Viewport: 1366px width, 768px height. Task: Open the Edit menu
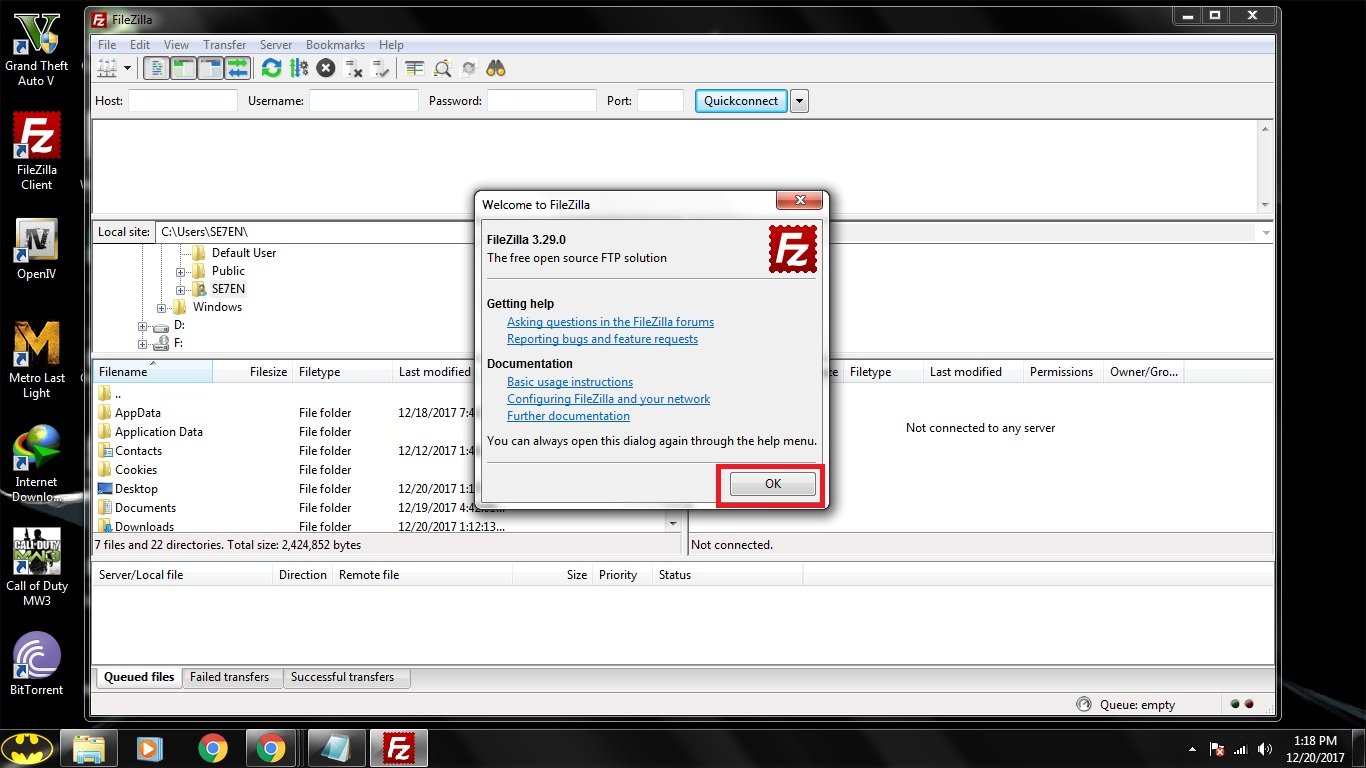pos(140,45)
